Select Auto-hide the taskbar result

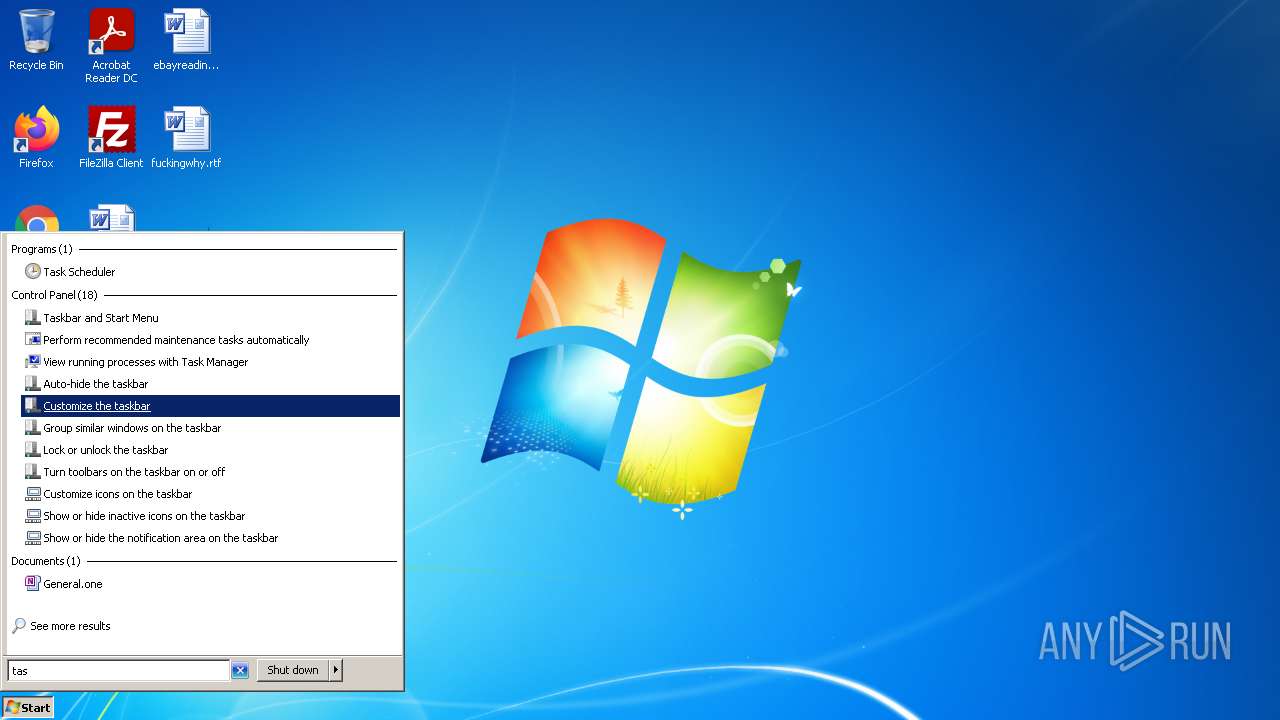tap(210, 384)
